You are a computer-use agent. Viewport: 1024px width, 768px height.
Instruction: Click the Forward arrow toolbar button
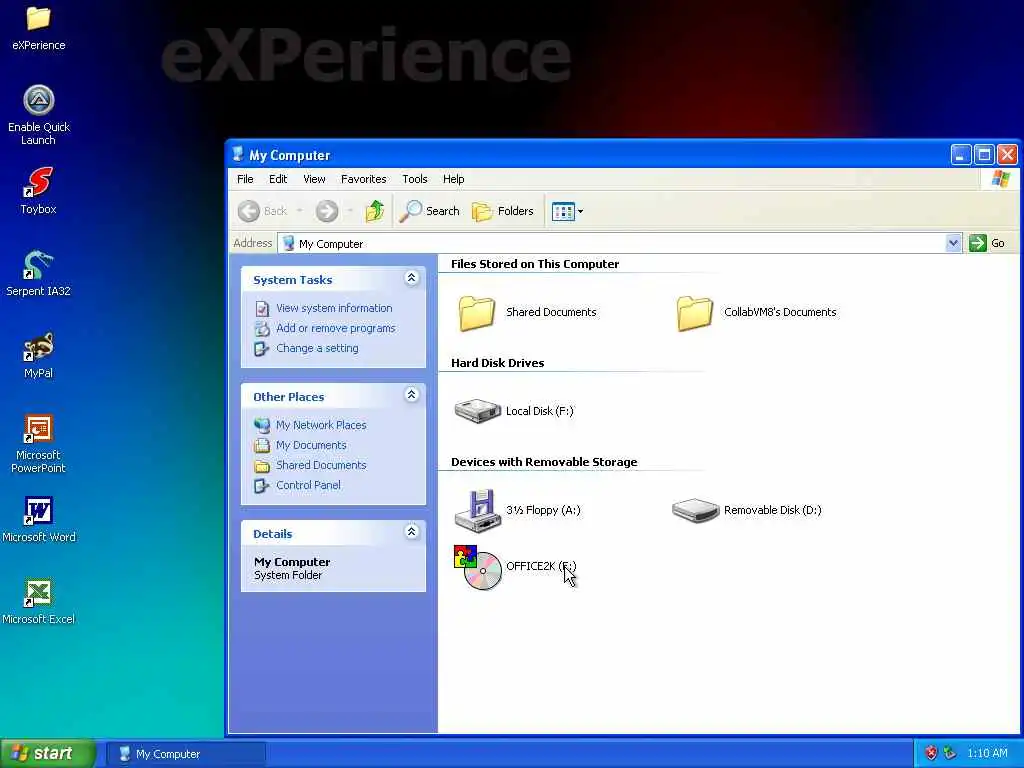[x=327, y=211]
